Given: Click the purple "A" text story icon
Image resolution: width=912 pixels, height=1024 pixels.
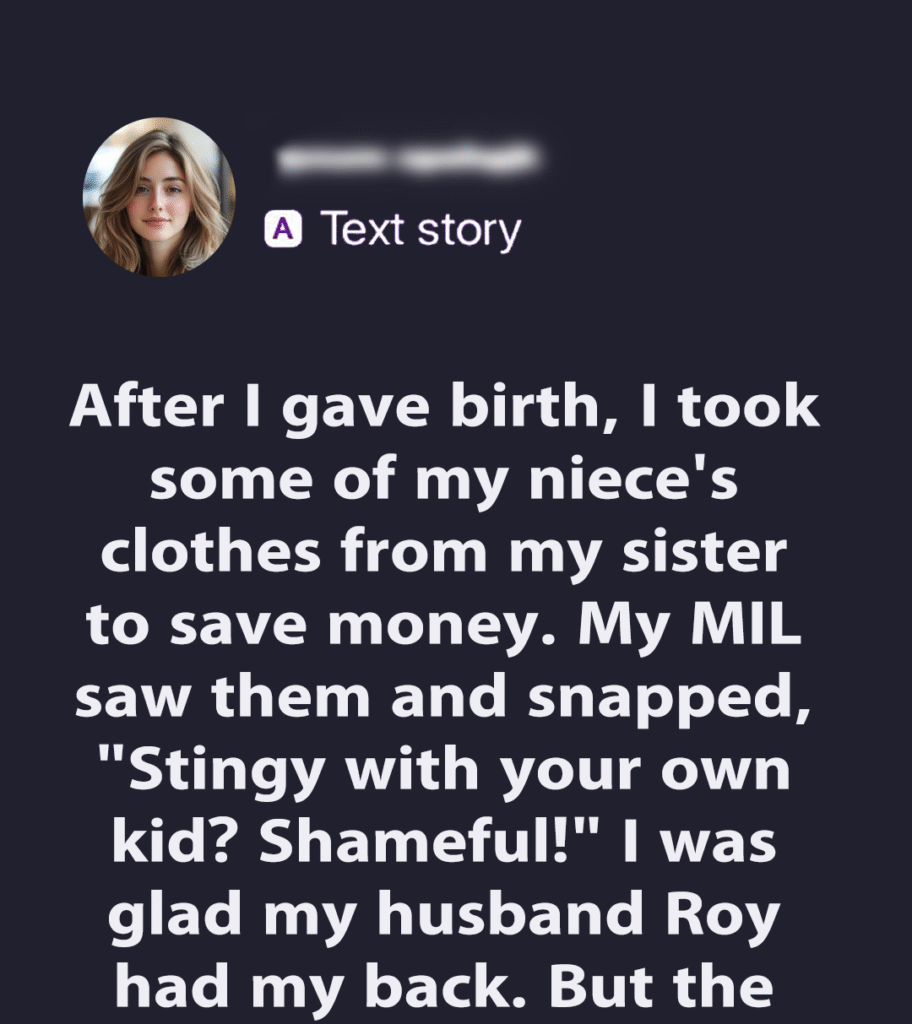Looking at the screenshot, I should [283, 230].
